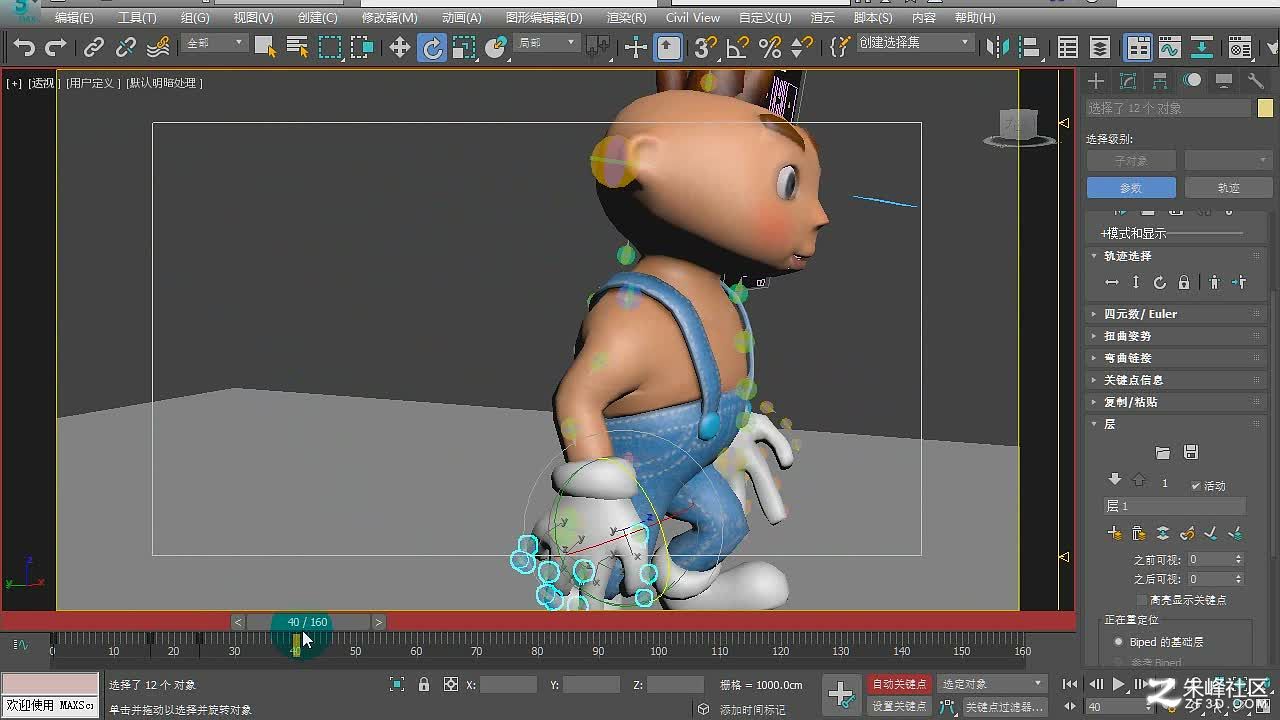1280x720 pixels.
Task: Open the Utilities wrench panel icon
Action: coord(1256,81)
